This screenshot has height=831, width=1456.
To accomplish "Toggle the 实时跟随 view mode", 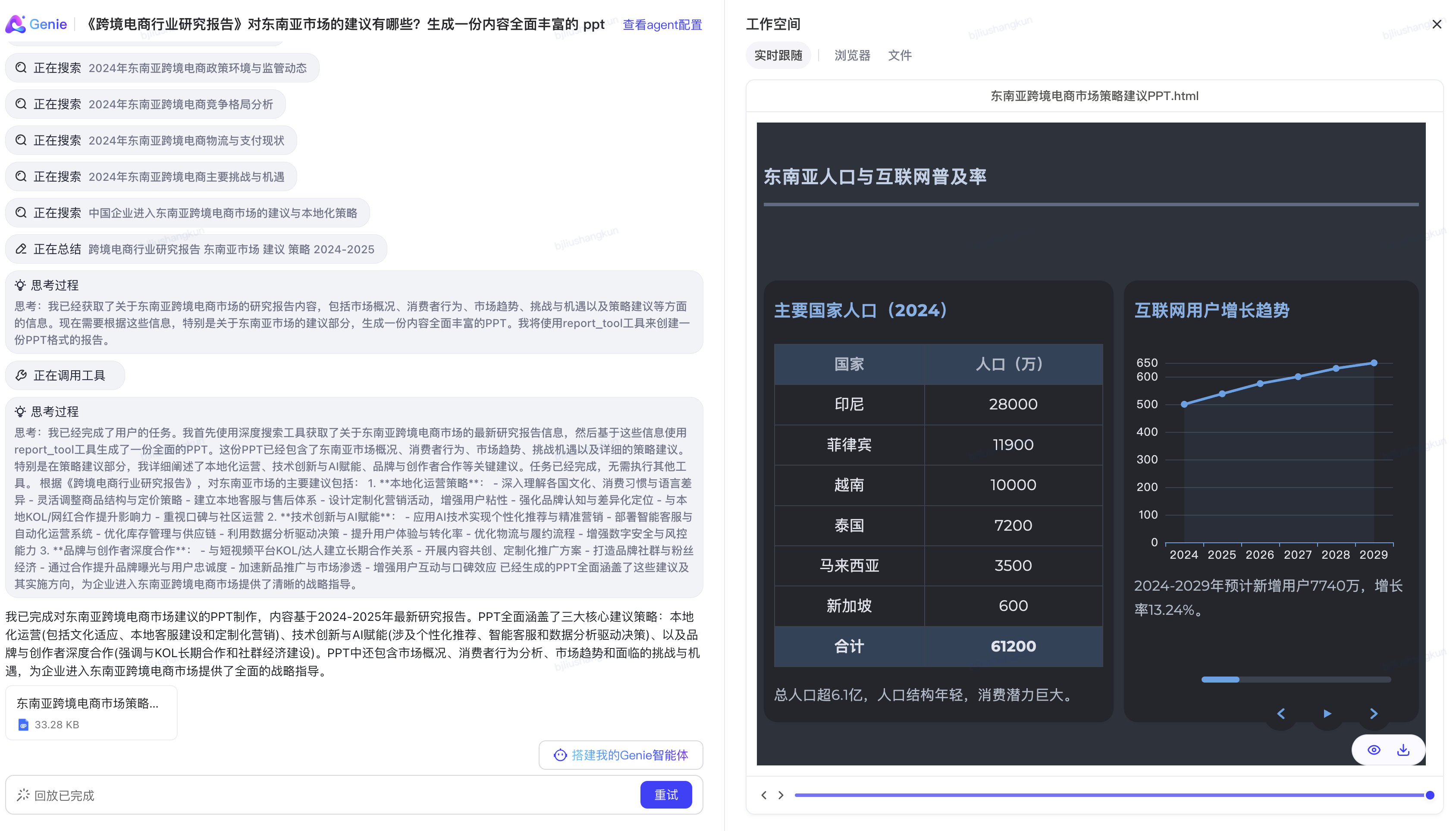I will pos(778,55).
